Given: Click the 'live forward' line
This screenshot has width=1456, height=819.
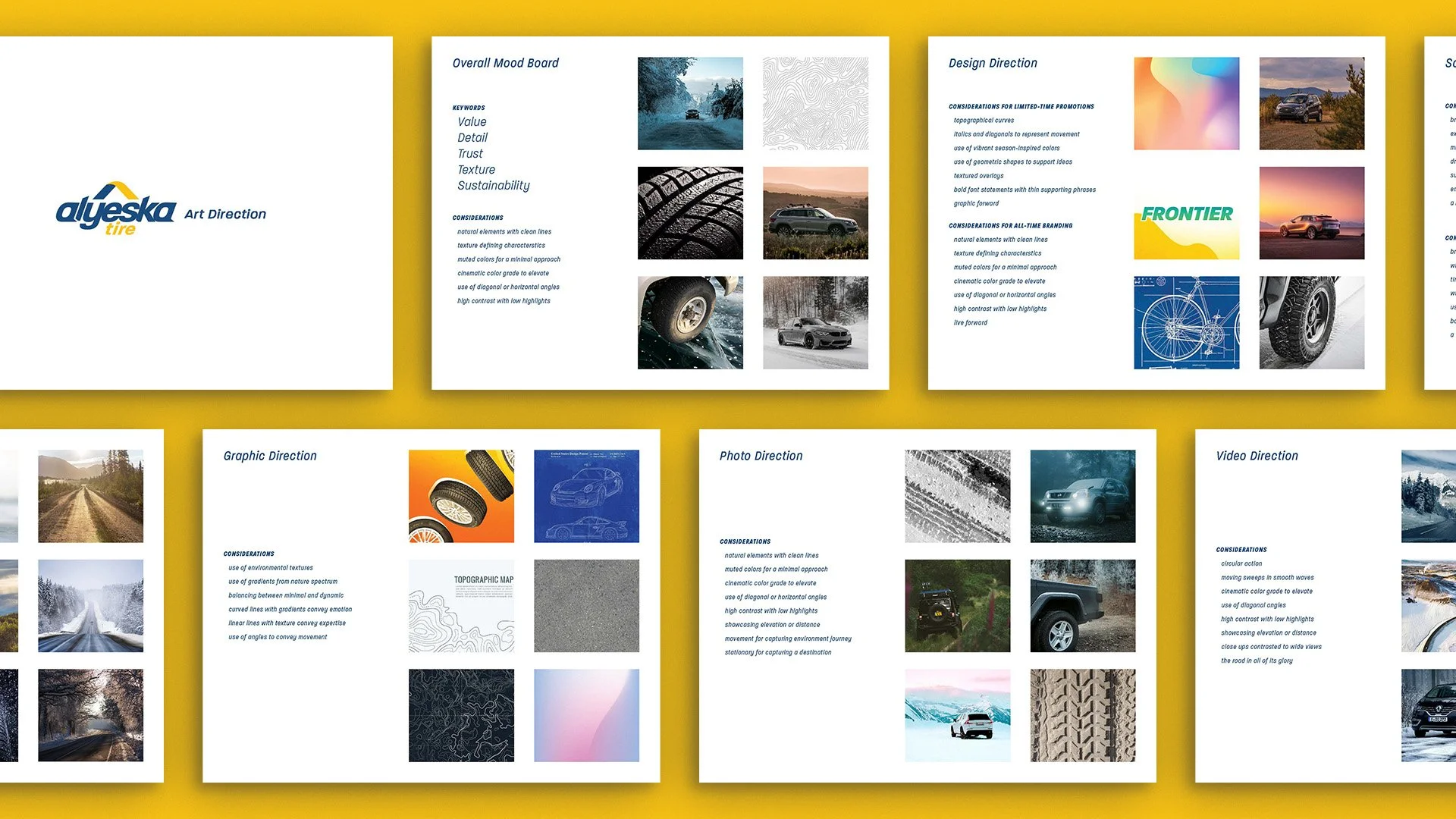Looking at the screenshot, I should (x=971, y=323).
